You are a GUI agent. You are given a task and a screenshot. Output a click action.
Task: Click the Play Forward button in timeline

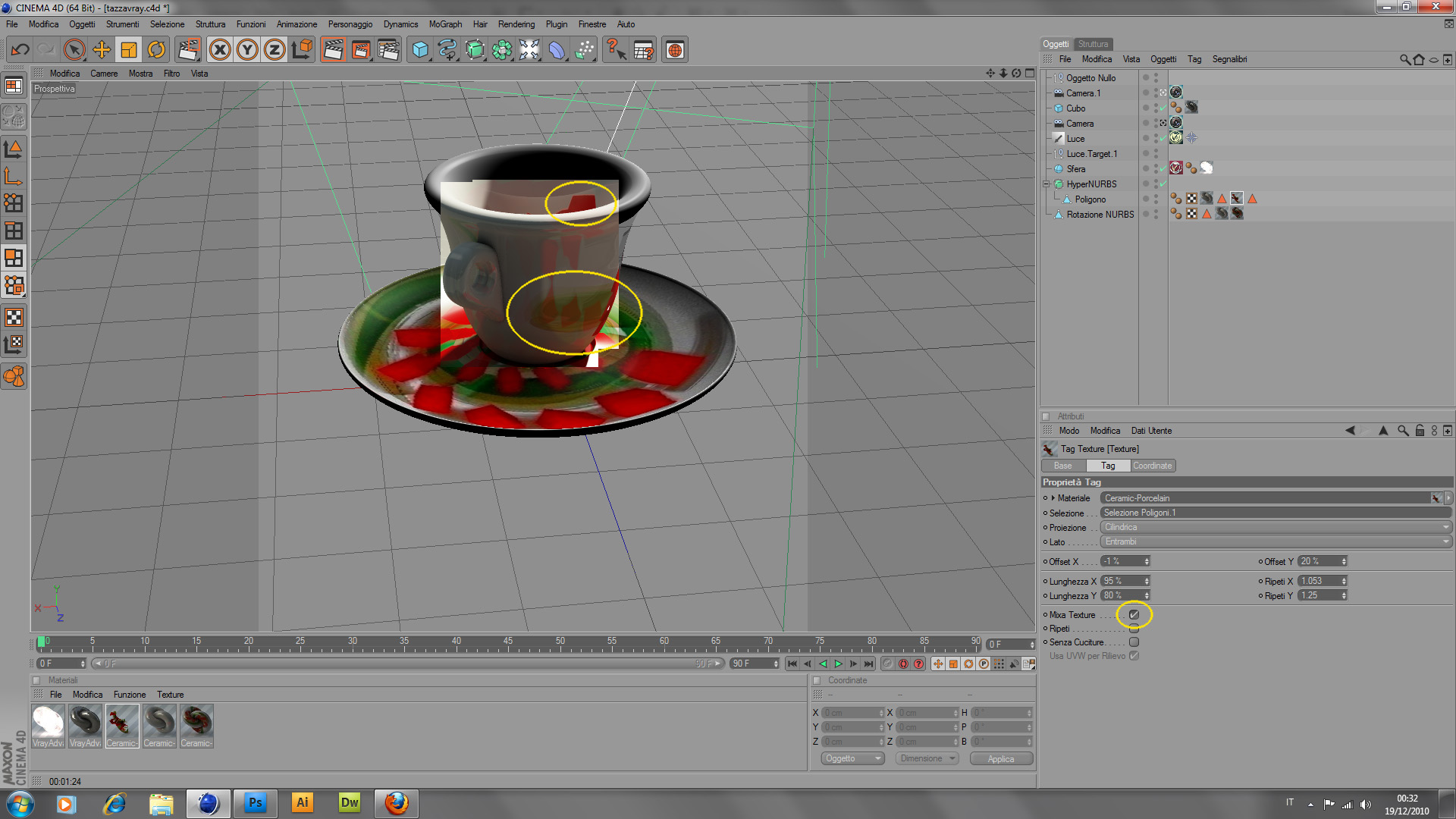838,664
